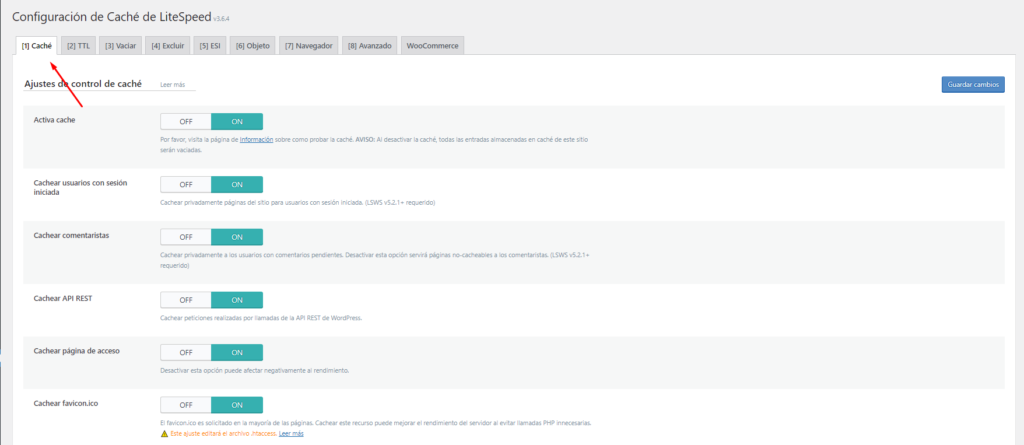Open the Leer más link beside the heading
Screen dimensions: 1024x445
tap(172, 85)
